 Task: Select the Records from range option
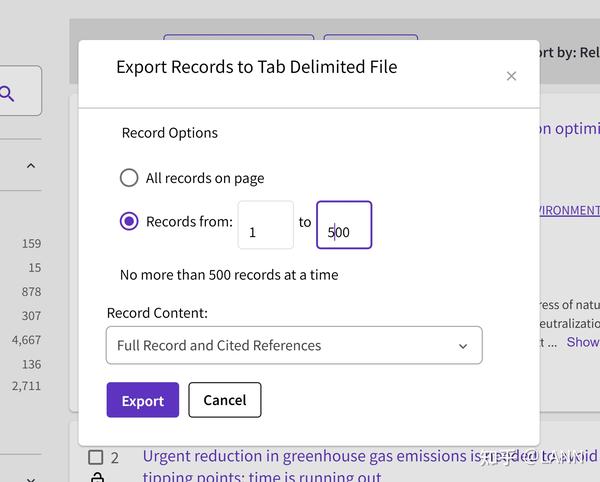[129, 221]
